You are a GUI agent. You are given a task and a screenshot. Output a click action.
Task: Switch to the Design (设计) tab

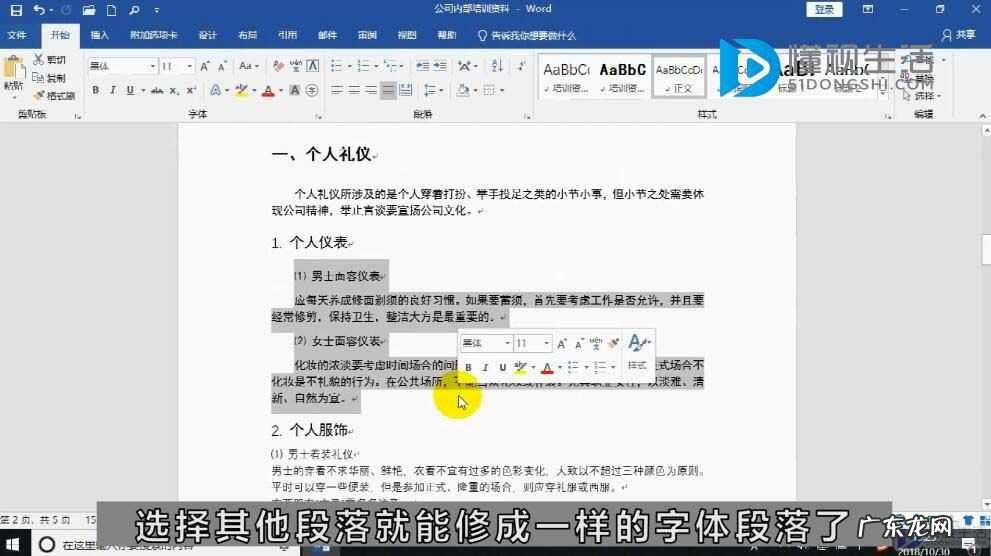tap(207, 35)
